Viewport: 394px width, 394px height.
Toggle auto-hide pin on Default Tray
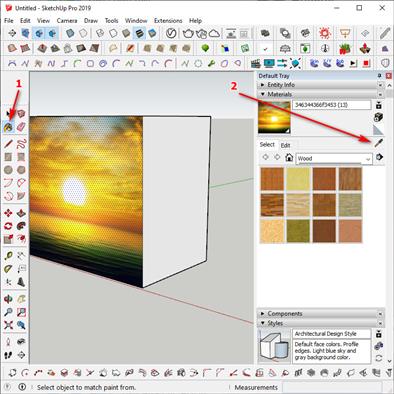pyautogui.click(x=379, y=76)
